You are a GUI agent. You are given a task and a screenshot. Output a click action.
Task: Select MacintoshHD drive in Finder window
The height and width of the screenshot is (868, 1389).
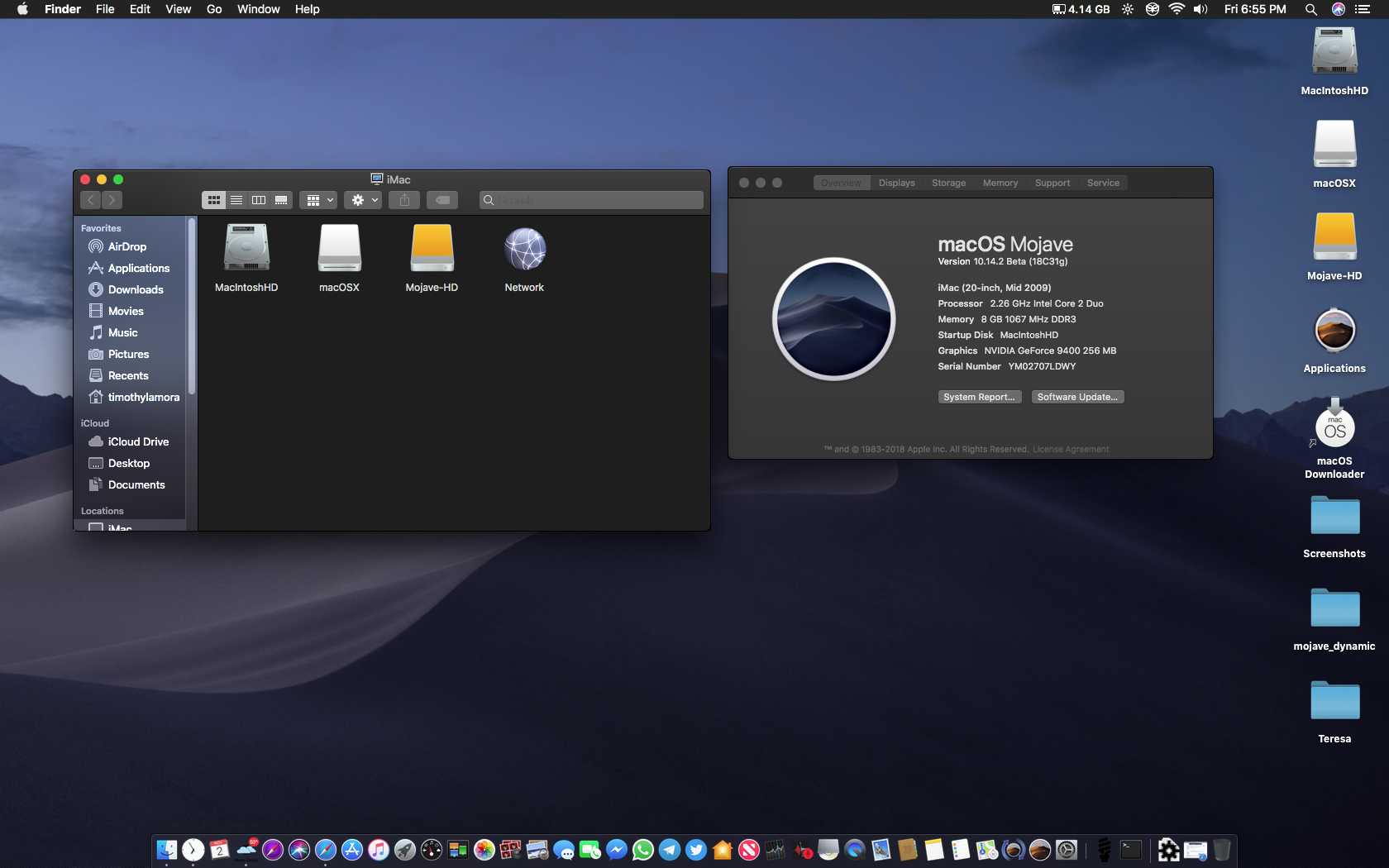[x=246, y=258]
